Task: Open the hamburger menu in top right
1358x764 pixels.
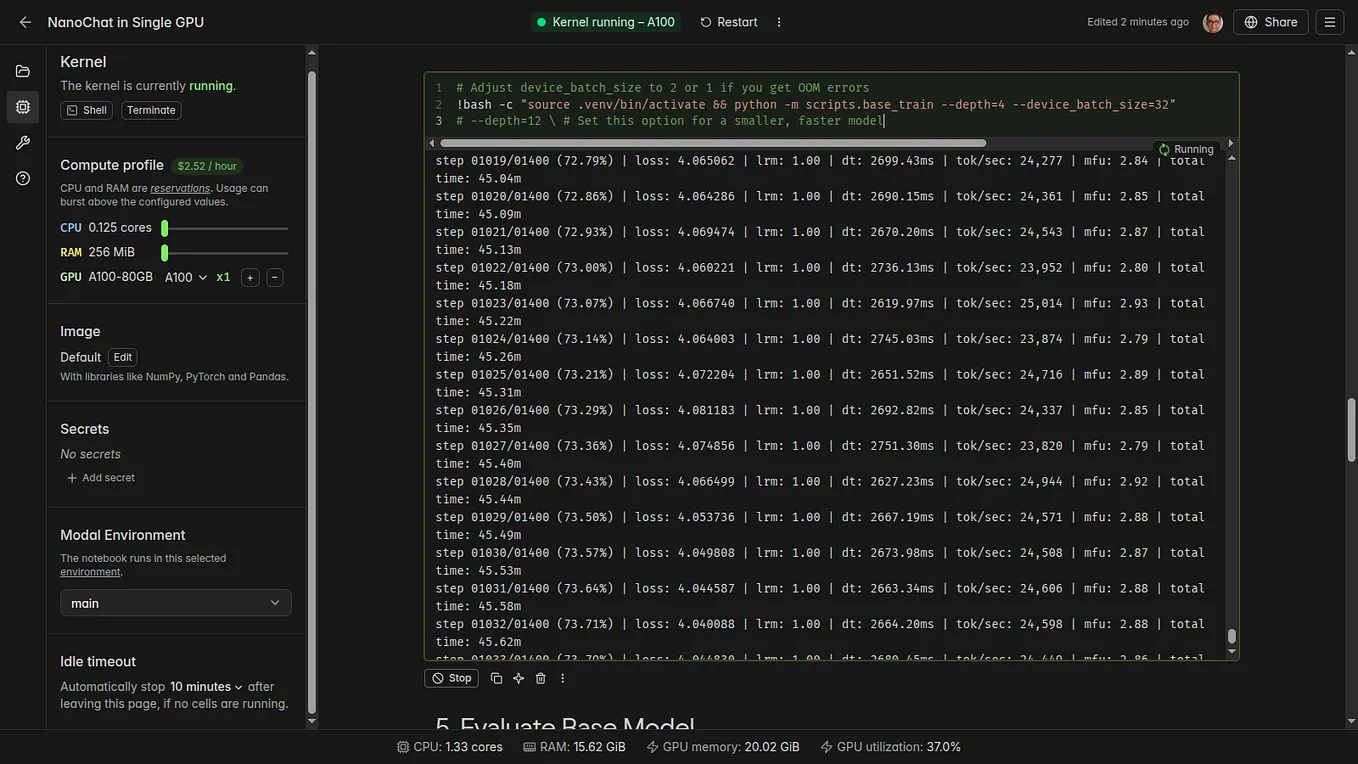Action: [x=1329, y=22]
